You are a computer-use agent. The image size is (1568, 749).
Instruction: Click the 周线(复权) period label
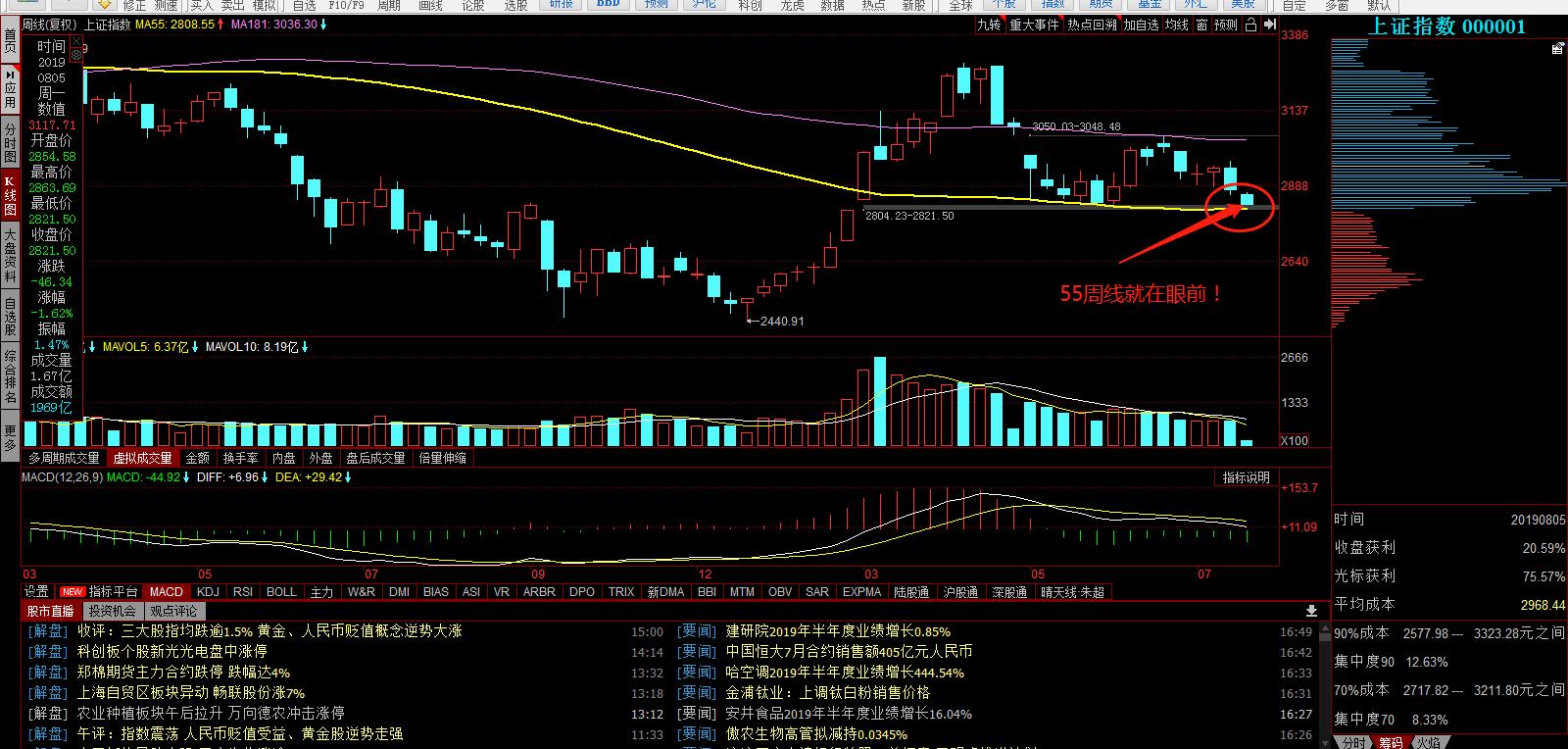coord(49,25)
